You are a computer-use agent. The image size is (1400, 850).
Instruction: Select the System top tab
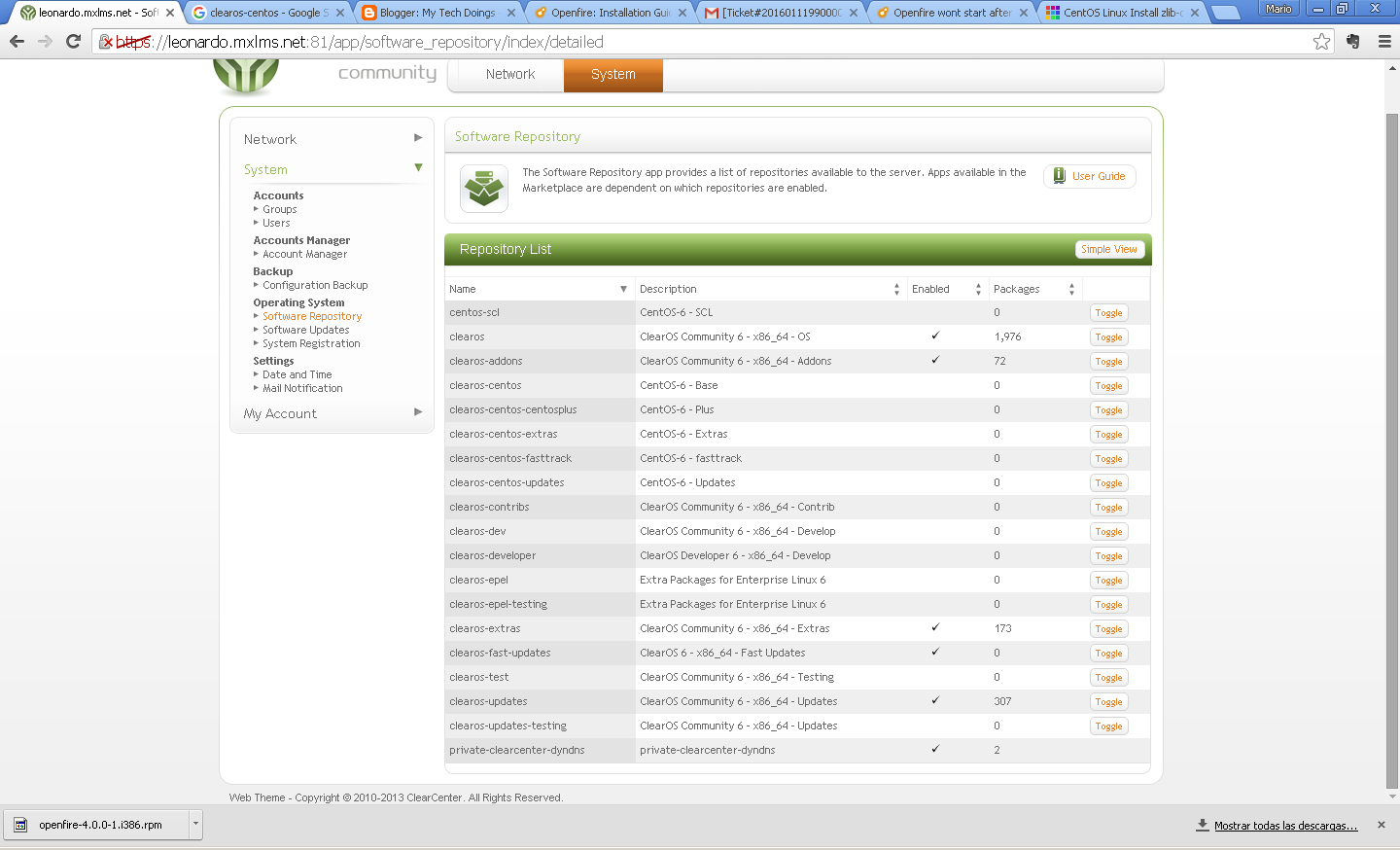[613, 75]
